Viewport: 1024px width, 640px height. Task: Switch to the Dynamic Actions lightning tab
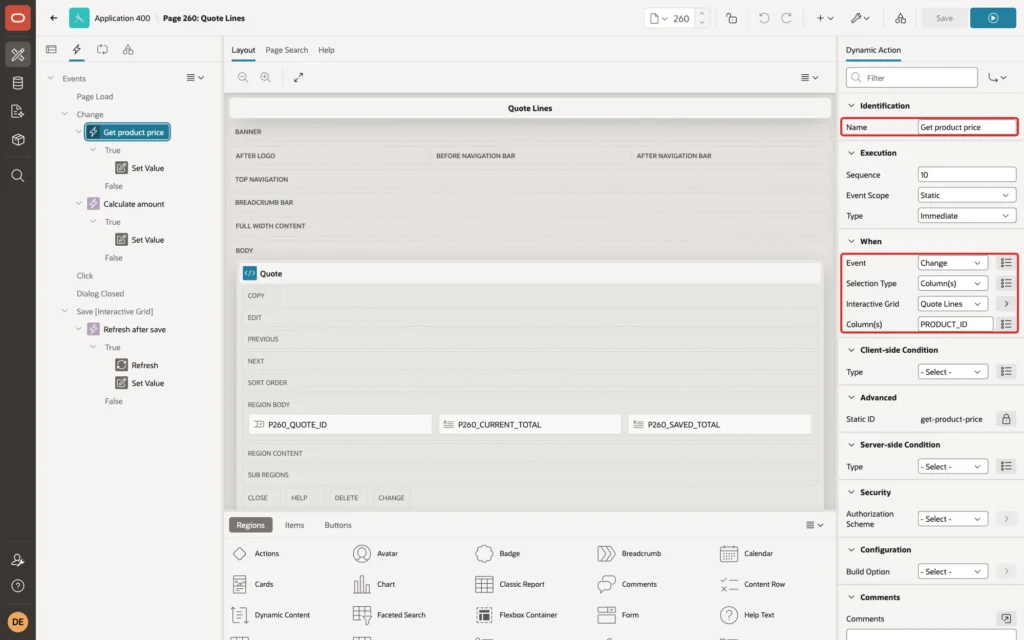click(x=76, y=50)
